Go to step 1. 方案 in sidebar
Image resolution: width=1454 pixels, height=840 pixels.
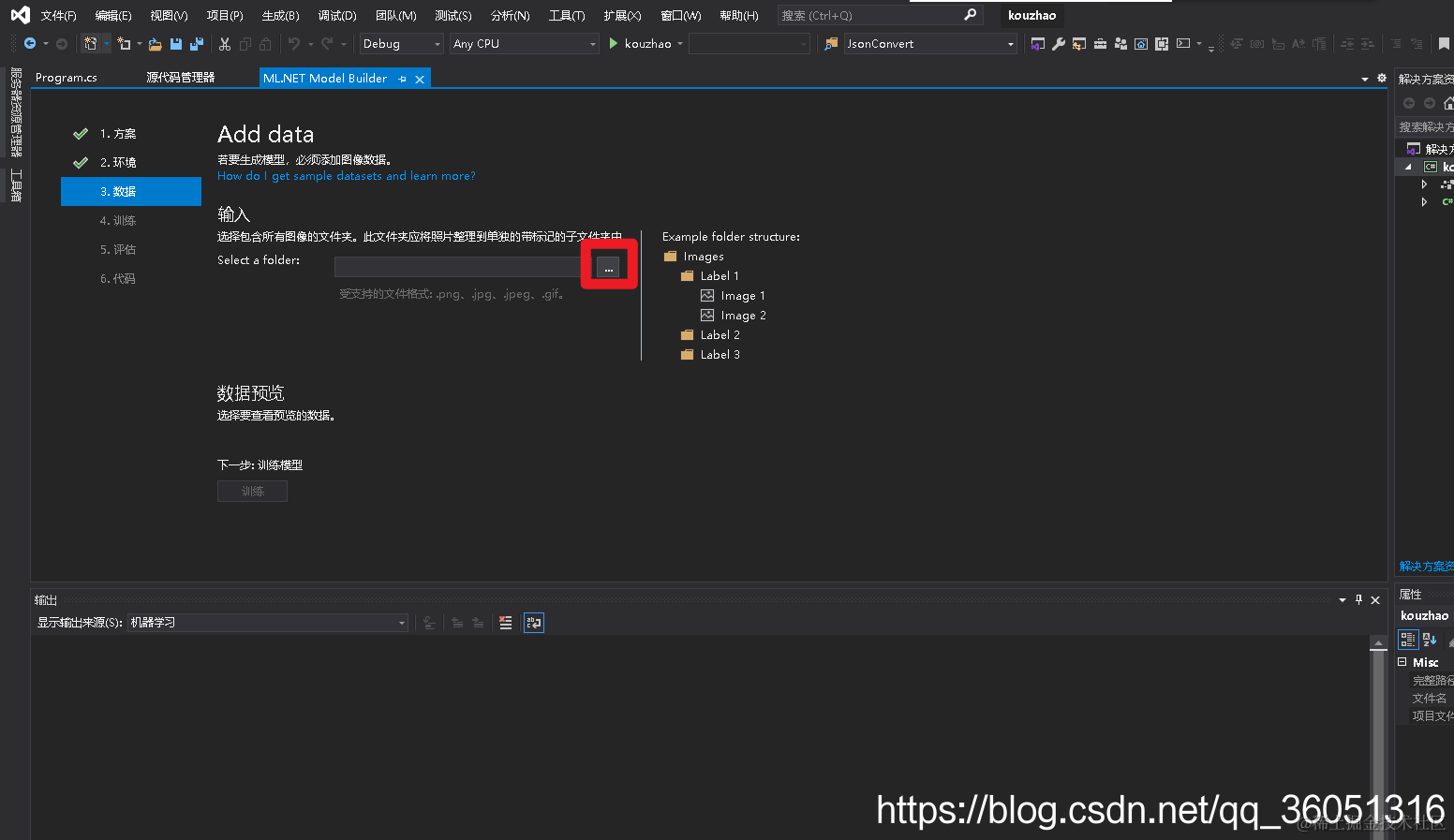coord(118,134)
